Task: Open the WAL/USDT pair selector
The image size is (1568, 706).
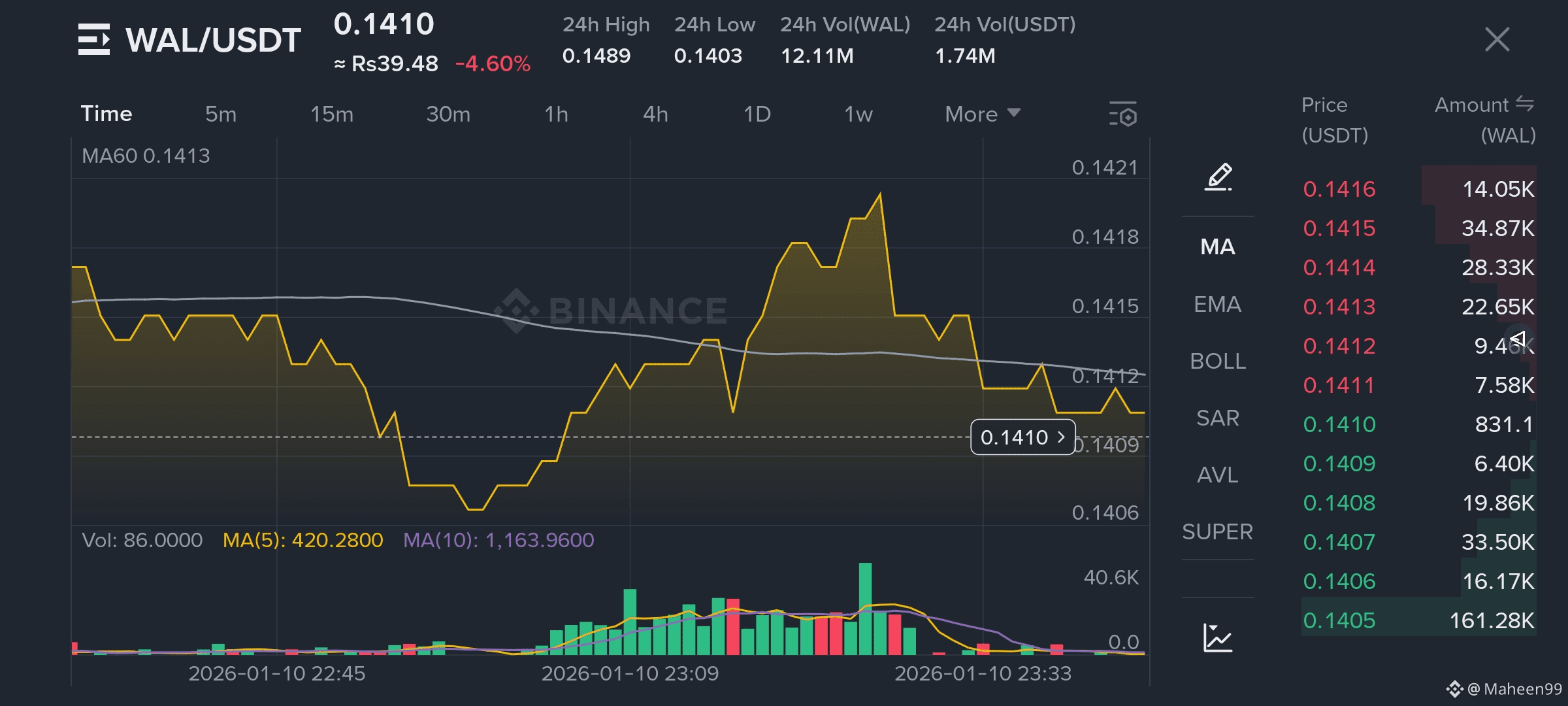Action: coord(213,41)
